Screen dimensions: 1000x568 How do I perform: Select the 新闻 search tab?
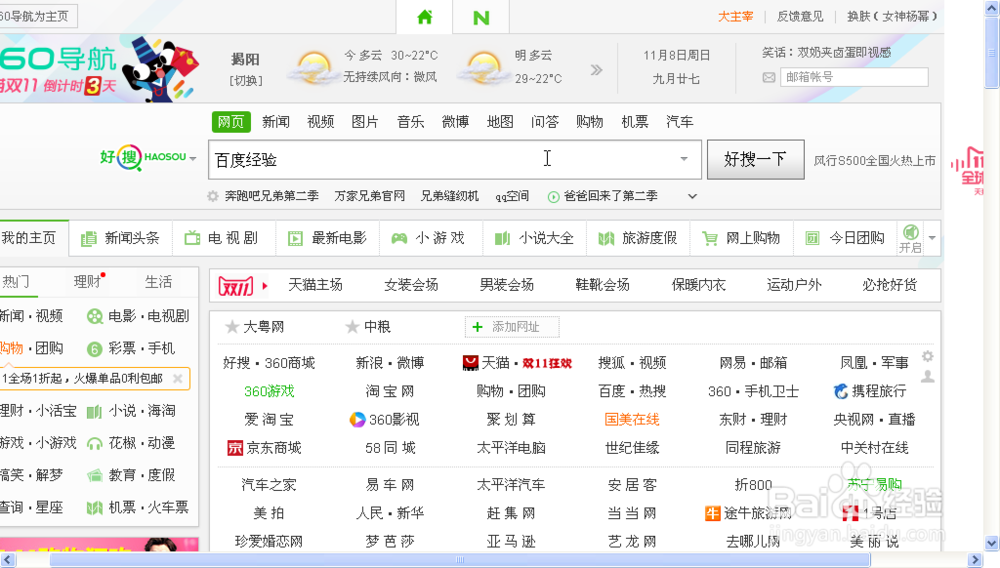(276, 122)
